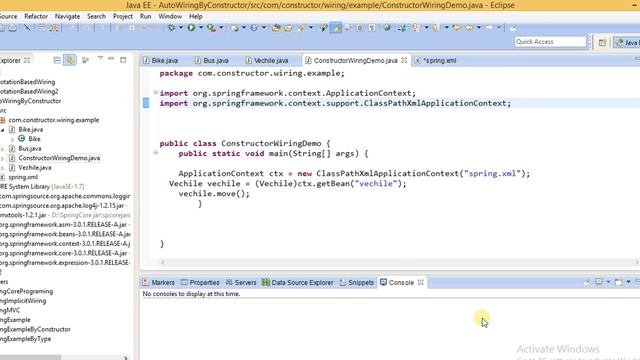The width and height of the screenshot is (640, 360).
Task: Open dropdown arrow next to Back navigation
Action: pyautogui.click(x=479, y=28)
